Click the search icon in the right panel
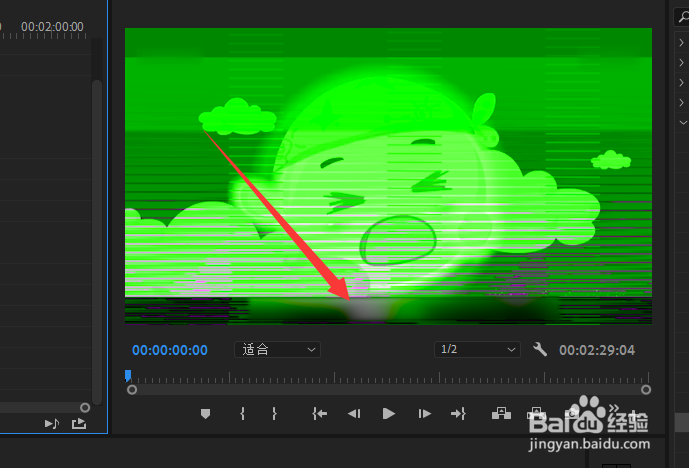This screenshot has height=468, width=689. pyautogui.click(x=683, y=17)
